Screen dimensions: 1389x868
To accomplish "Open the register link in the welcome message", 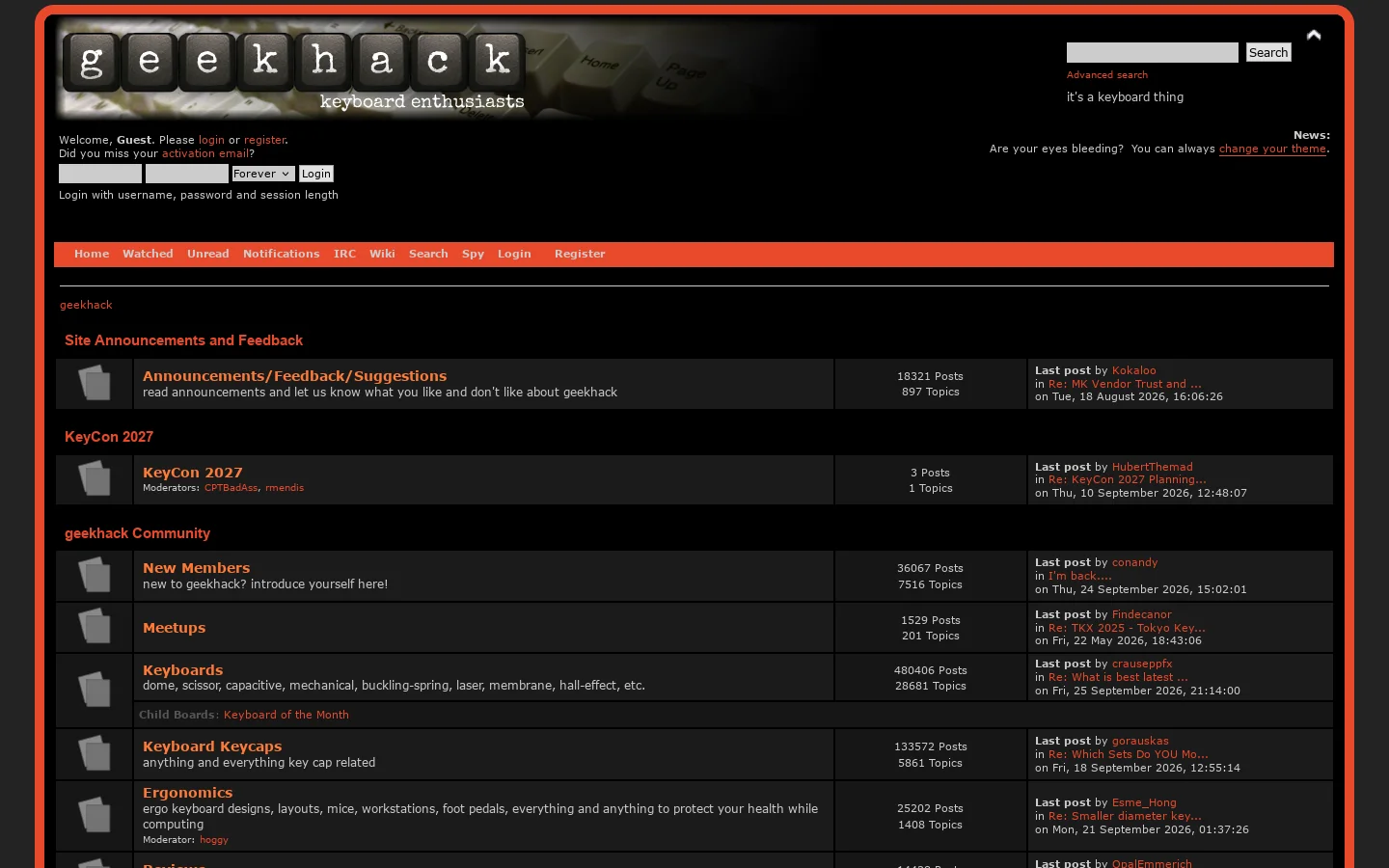I will point(264,140).
